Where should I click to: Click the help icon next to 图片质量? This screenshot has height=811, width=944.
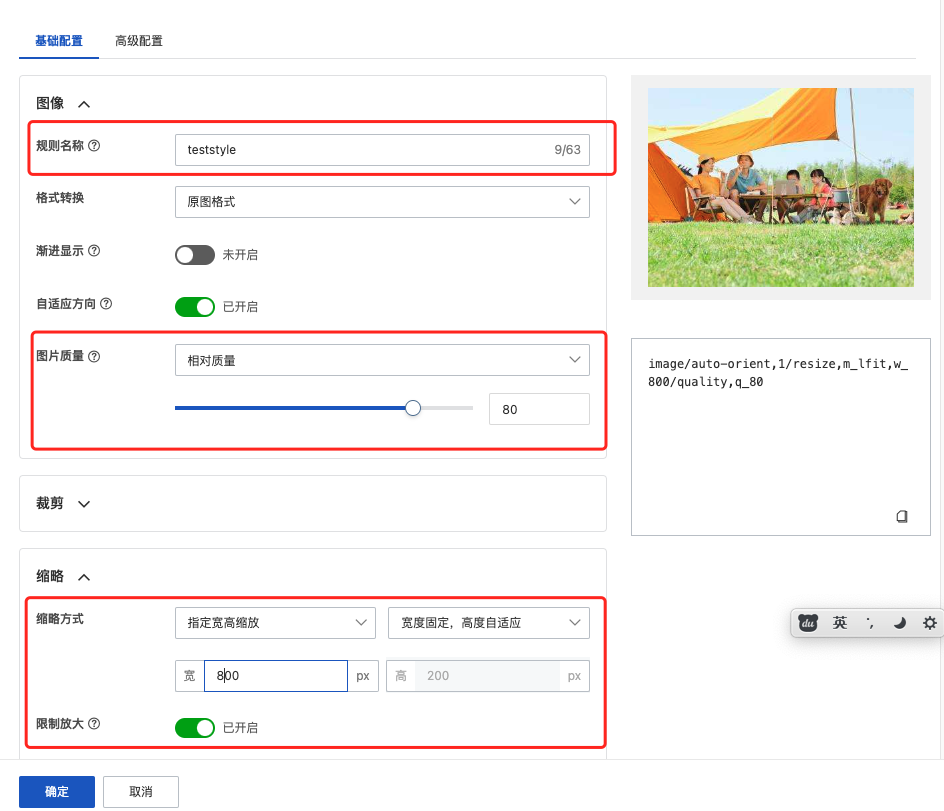[94, 356]
